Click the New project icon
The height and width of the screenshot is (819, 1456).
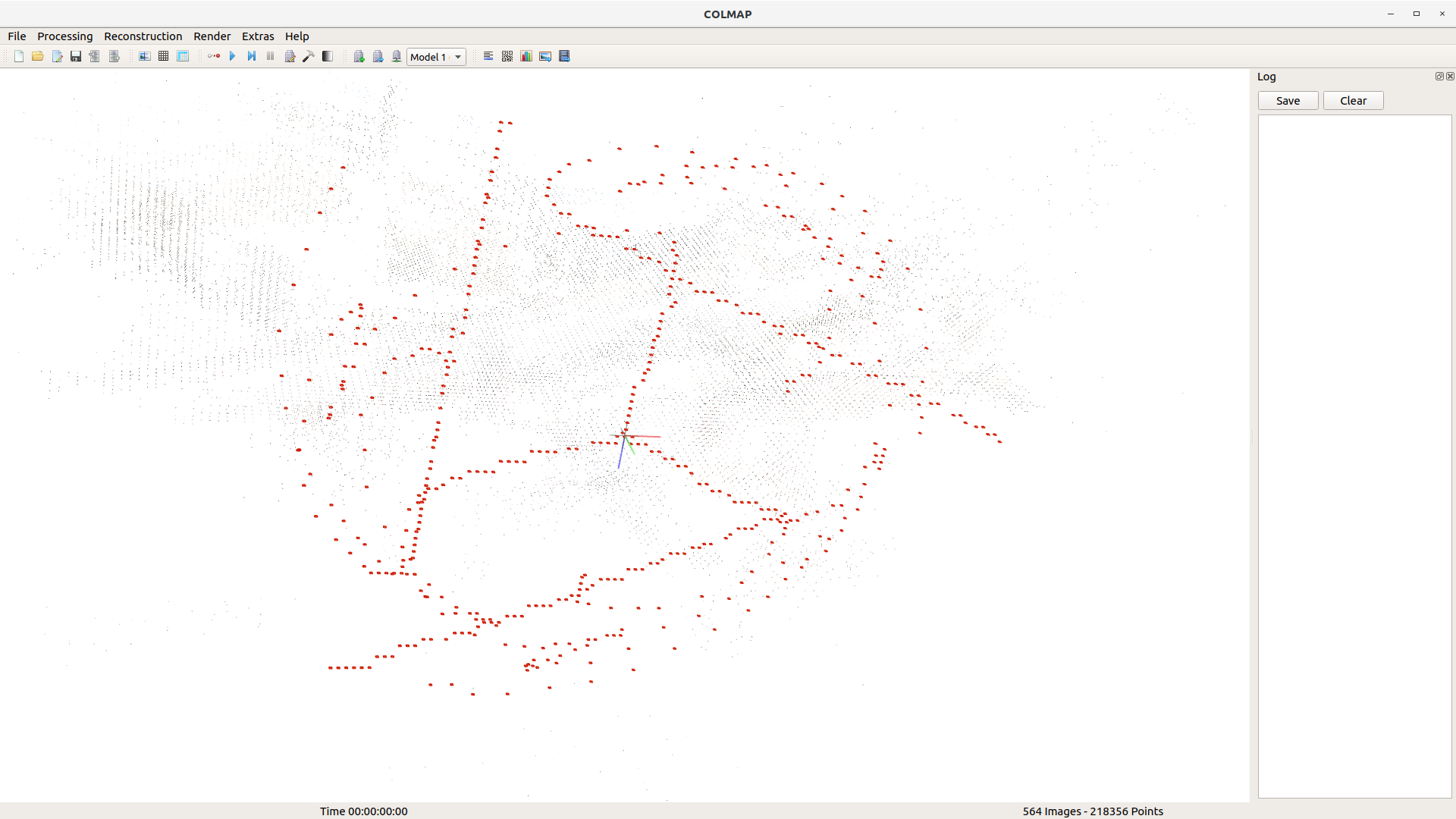(x=19, y=56)
